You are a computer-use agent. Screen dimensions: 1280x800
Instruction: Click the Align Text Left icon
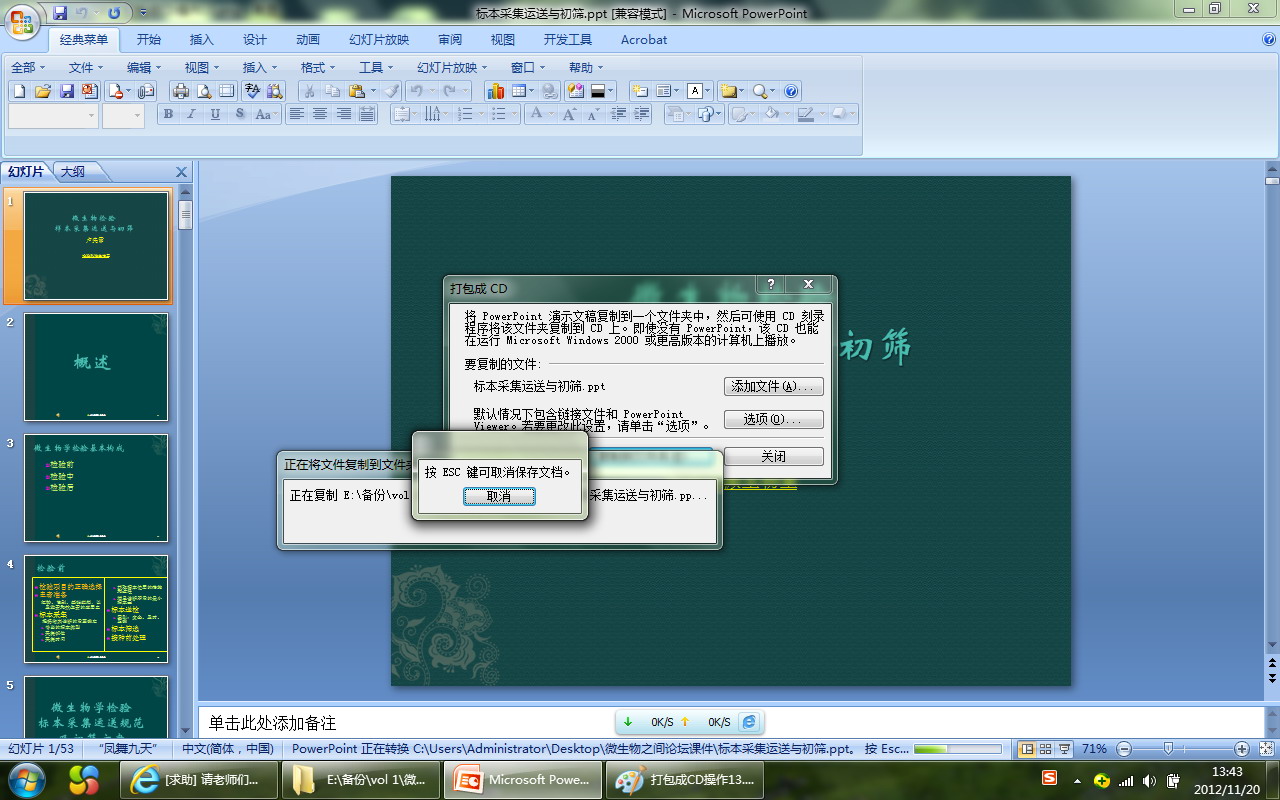(296, 115)
